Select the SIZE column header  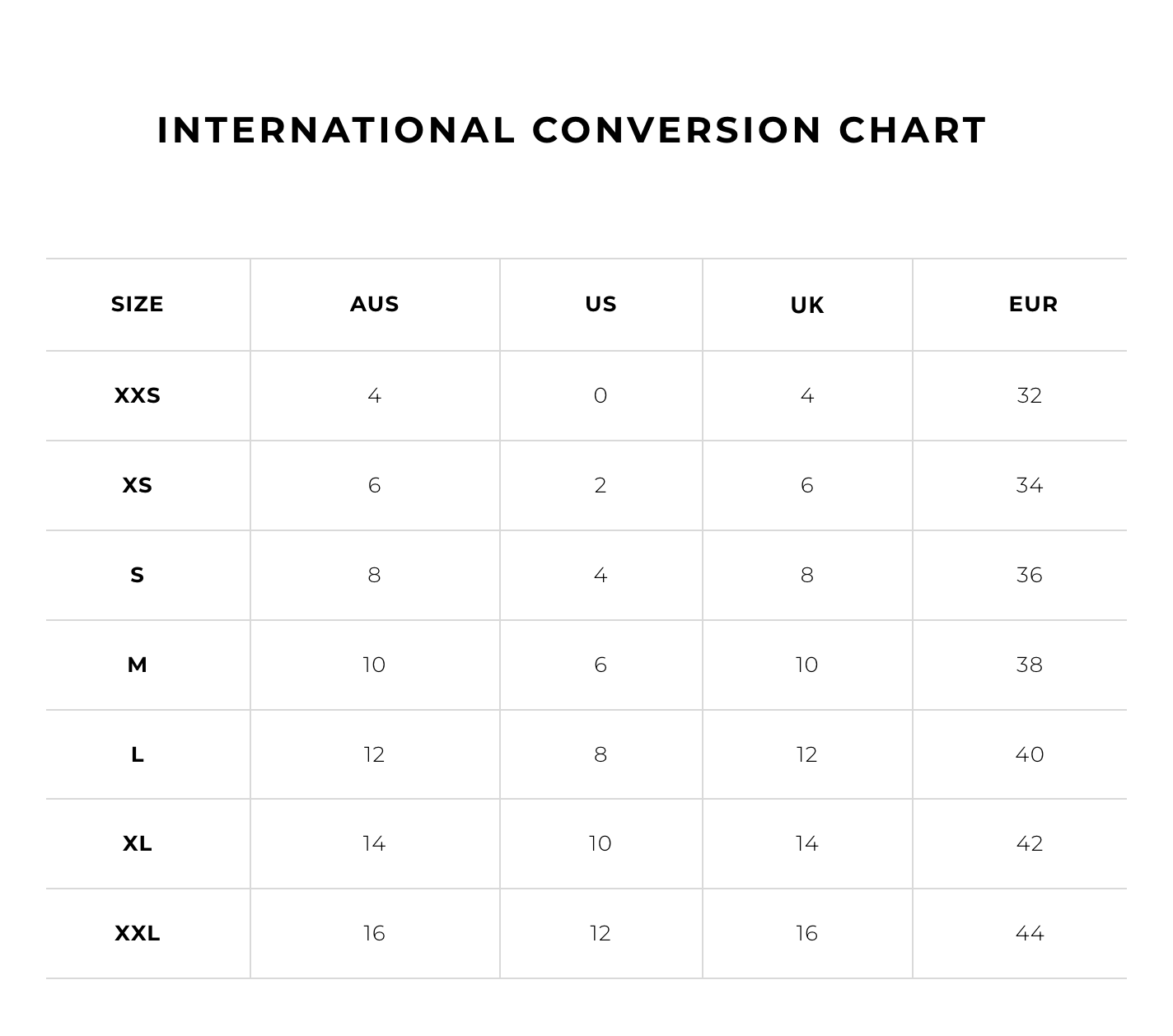(x=138, y=304)
